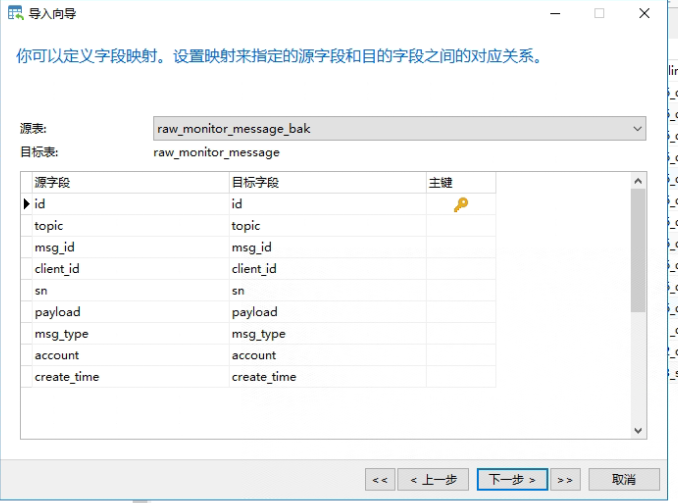Click the Next step button
The height and width of the screenshot is (503, 678).
click(511, 479)
